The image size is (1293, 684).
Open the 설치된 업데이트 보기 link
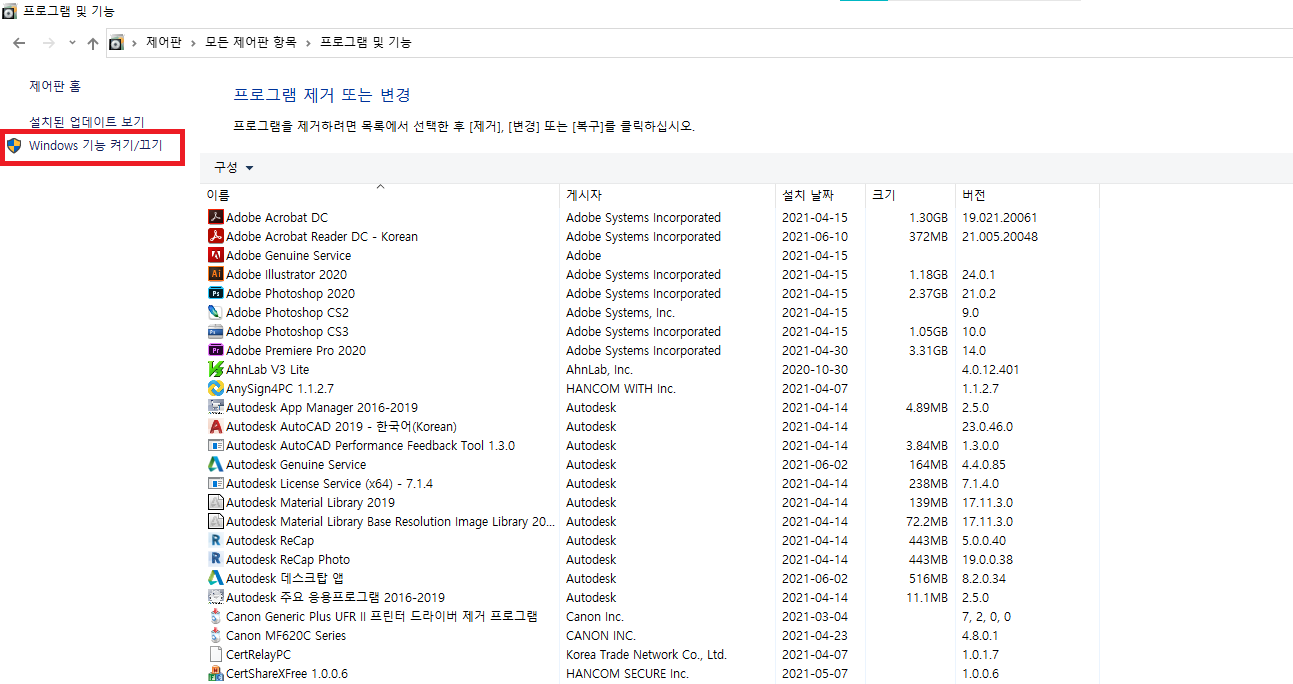click(87, 122)
